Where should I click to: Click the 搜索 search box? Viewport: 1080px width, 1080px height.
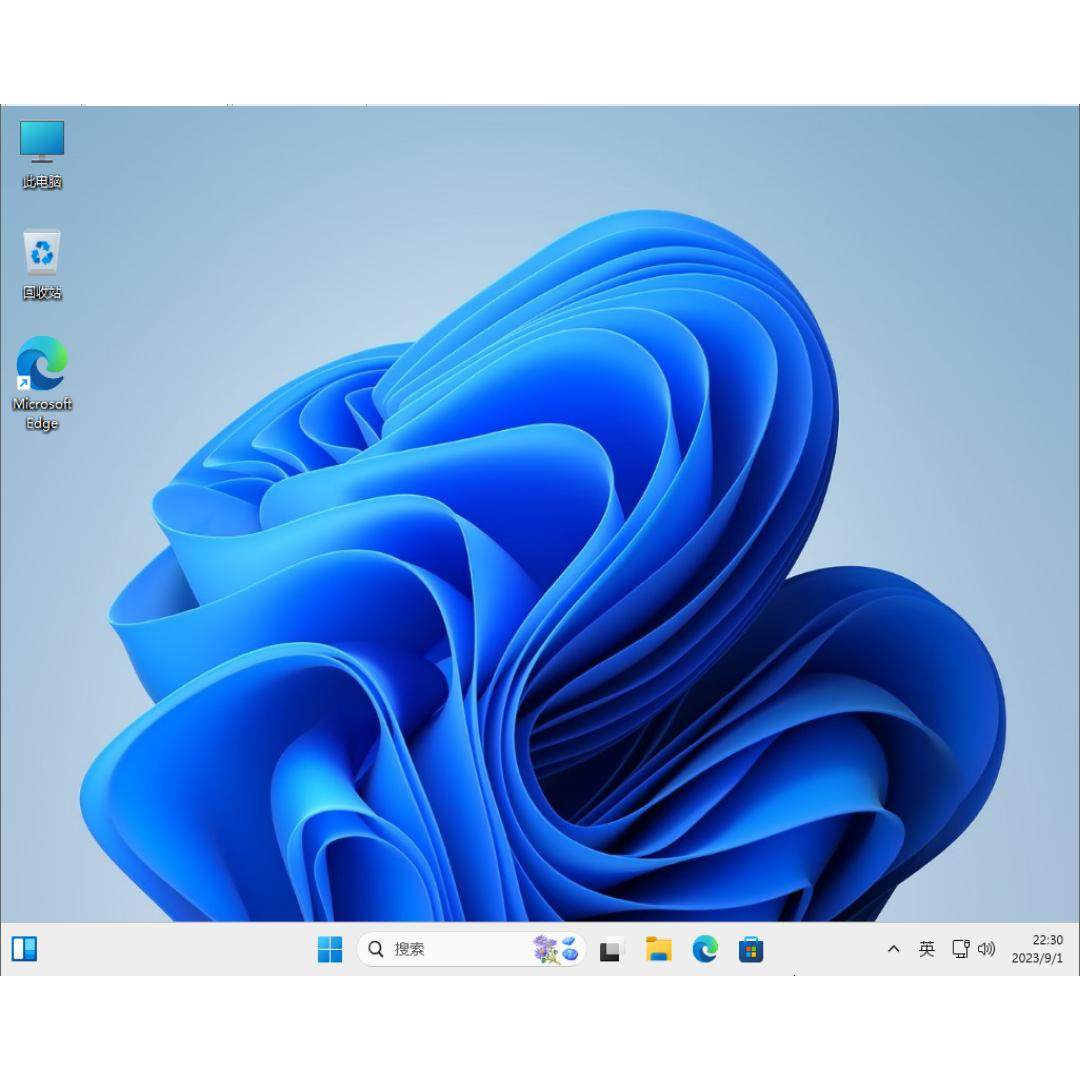(x=471, y=949)
